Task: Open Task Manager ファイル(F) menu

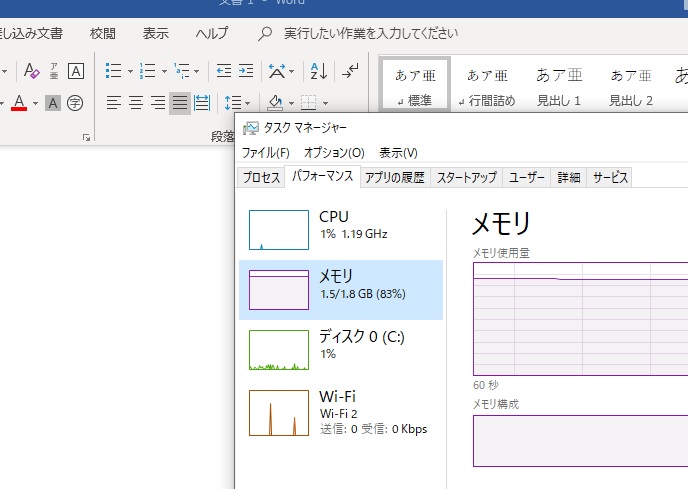Action: tap(265, 153)
